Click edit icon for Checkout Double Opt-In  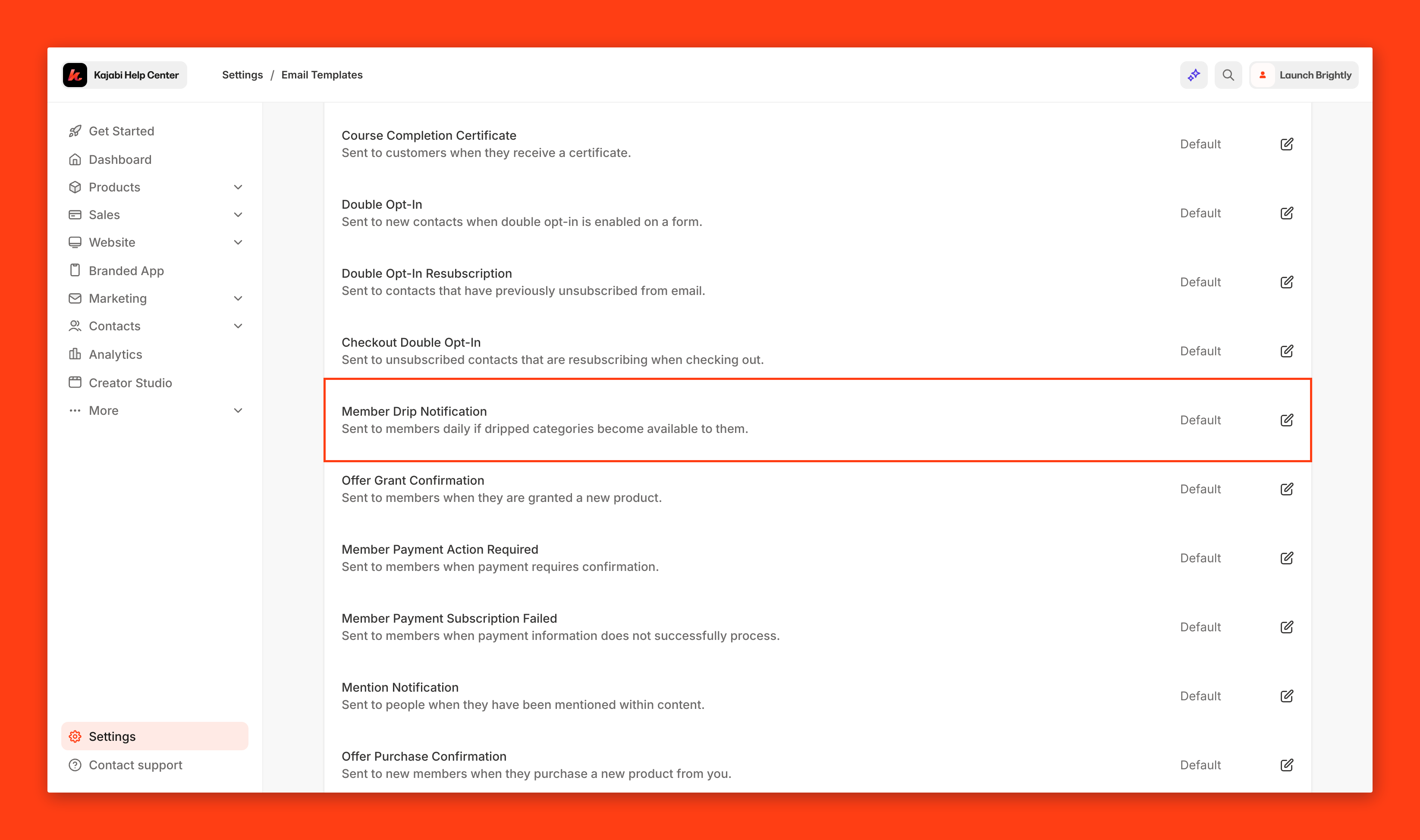click(1286, 351)
